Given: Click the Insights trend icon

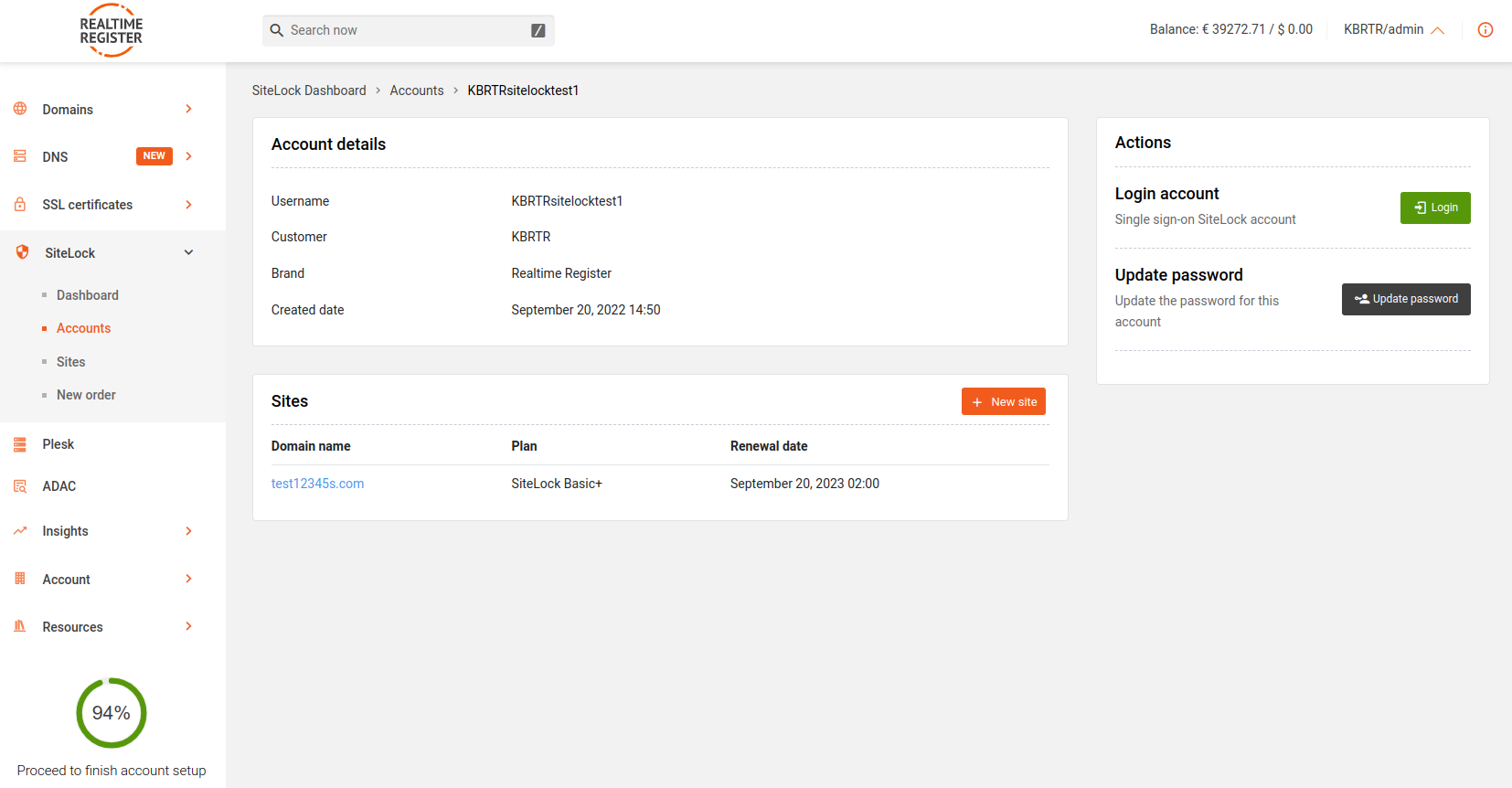Looking at the screenshot, I should 20,530.
